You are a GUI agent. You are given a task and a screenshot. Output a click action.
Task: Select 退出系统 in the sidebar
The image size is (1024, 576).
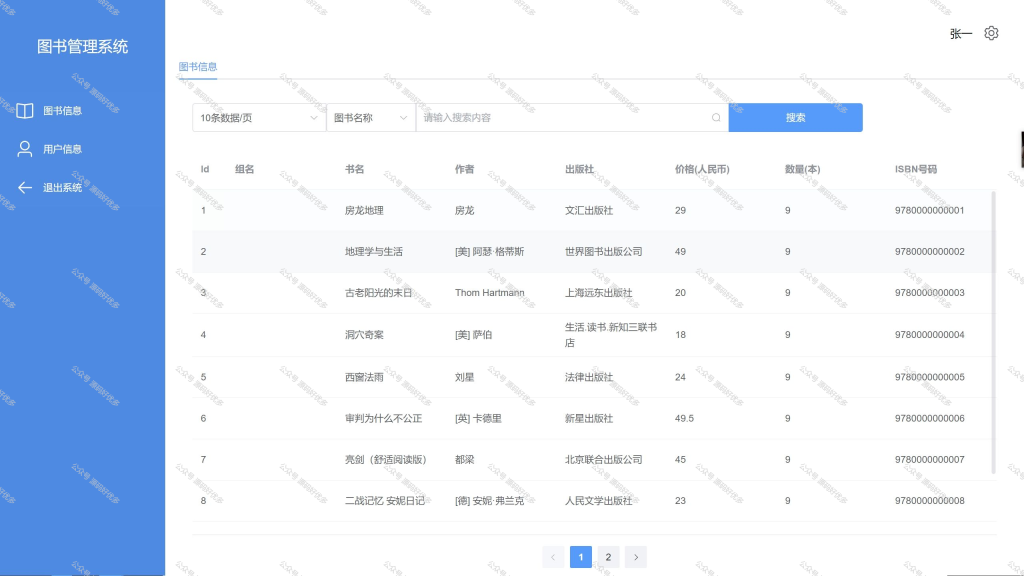pyautogui.click(x=82, y=187)
